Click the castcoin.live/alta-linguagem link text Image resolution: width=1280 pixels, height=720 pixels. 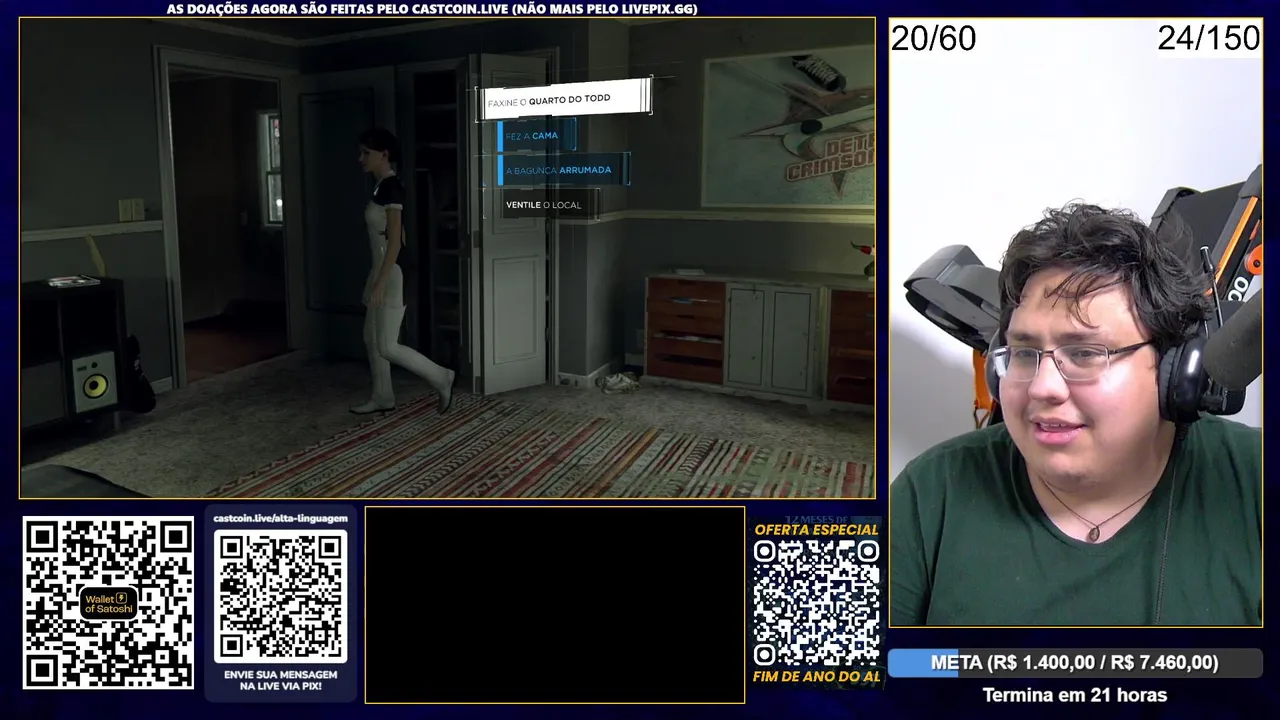tap(281, 518)
